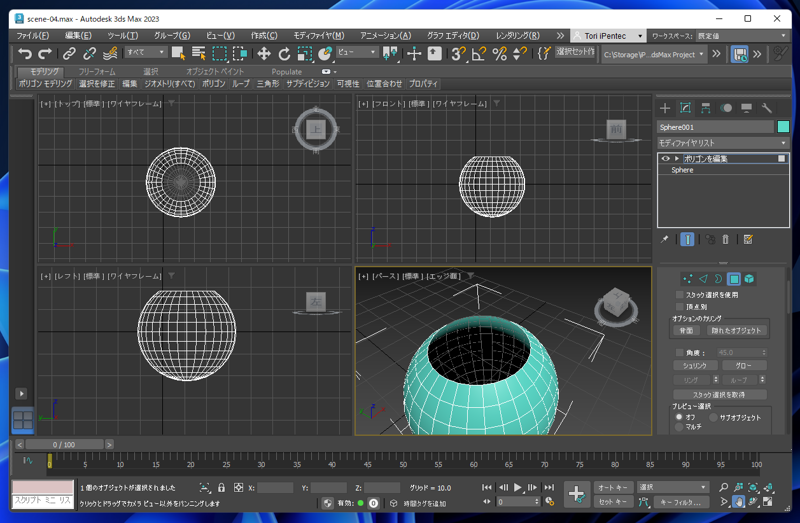Screen dimensions: 800x523
Task: Switch to the フリーフォーム ribbon tab
Action: (x=96, y=71)
